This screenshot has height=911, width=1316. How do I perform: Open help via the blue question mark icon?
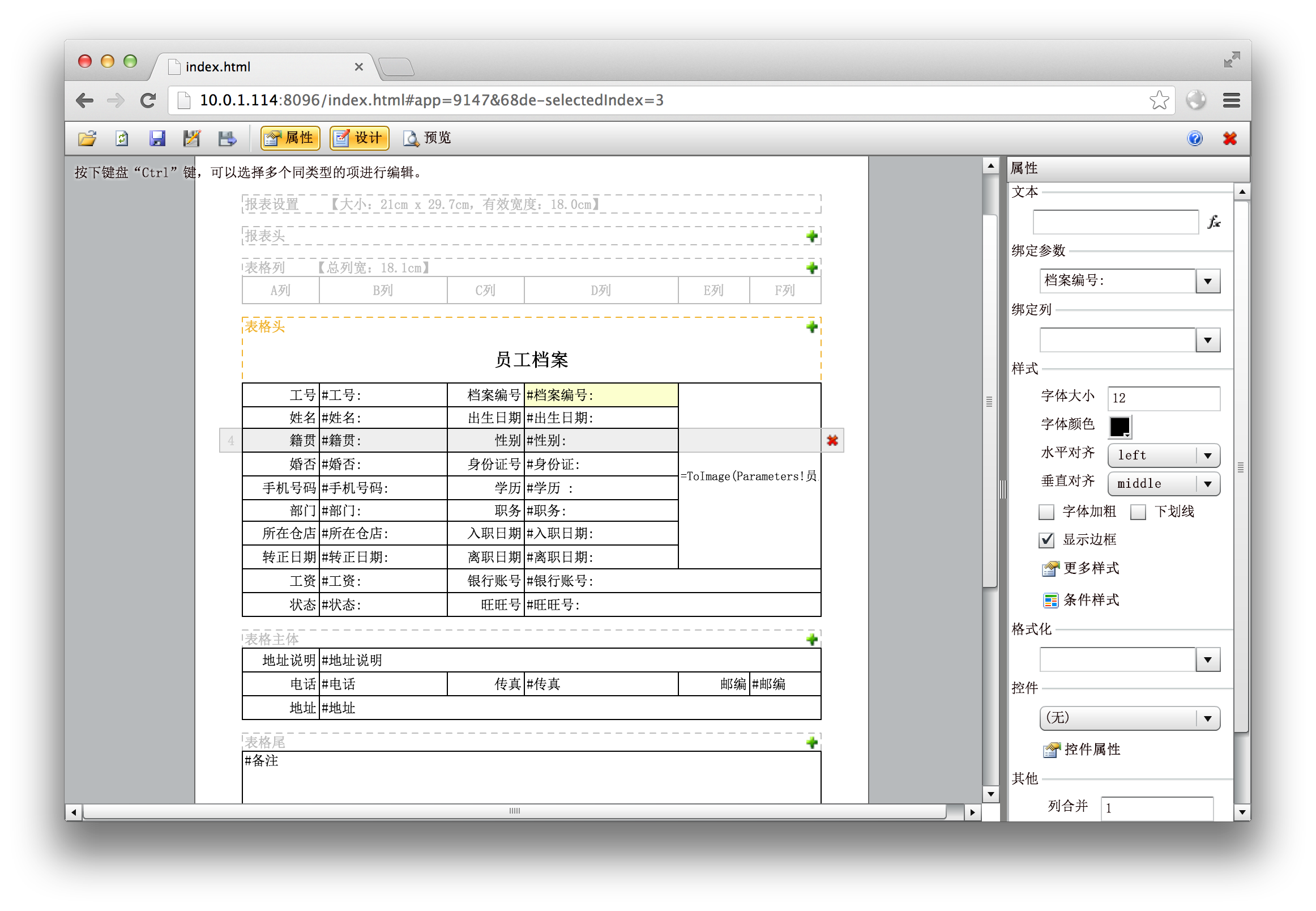pyautogui.click(x=1194, y=138)
